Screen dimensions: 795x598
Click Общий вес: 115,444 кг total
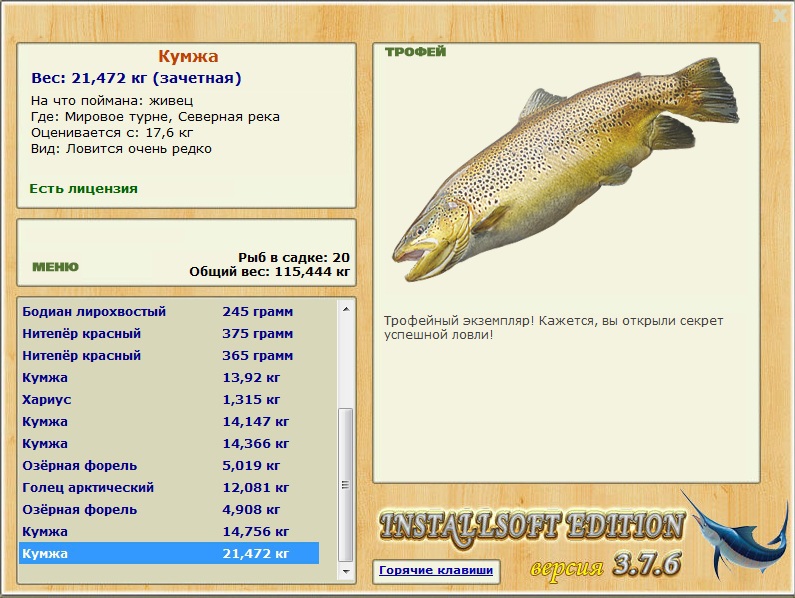coord(270,272)
